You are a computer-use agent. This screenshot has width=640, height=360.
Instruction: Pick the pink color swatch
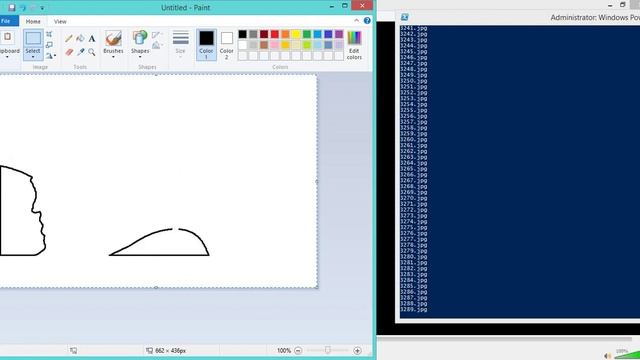click(x=275, y=45)
